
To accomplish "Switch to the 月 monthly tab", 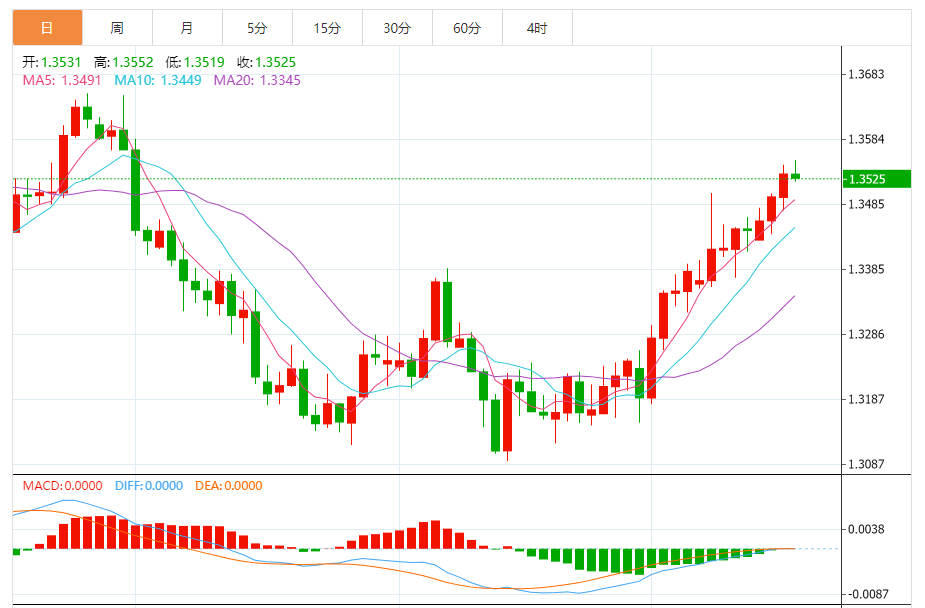I will click(187, 28).
